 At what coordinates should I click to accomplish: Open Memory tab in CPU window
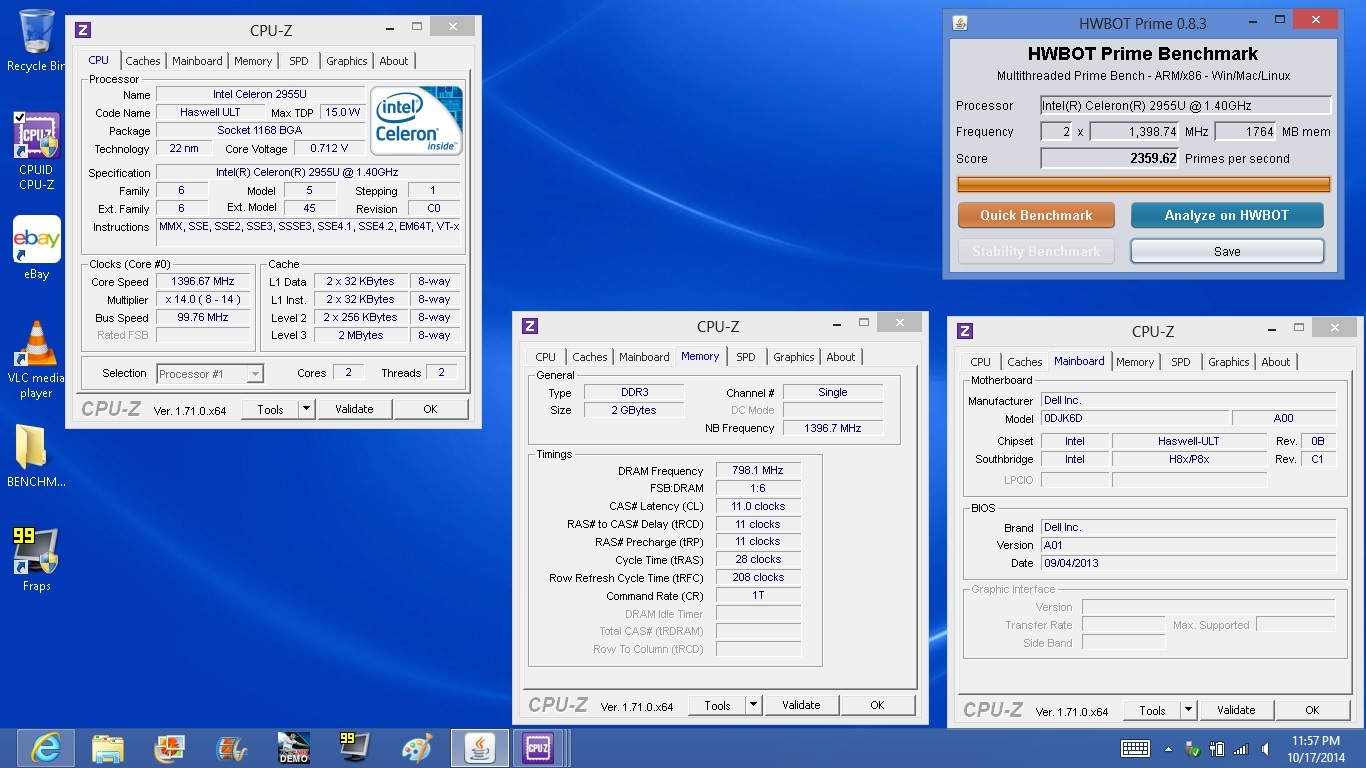click(253, 61)
